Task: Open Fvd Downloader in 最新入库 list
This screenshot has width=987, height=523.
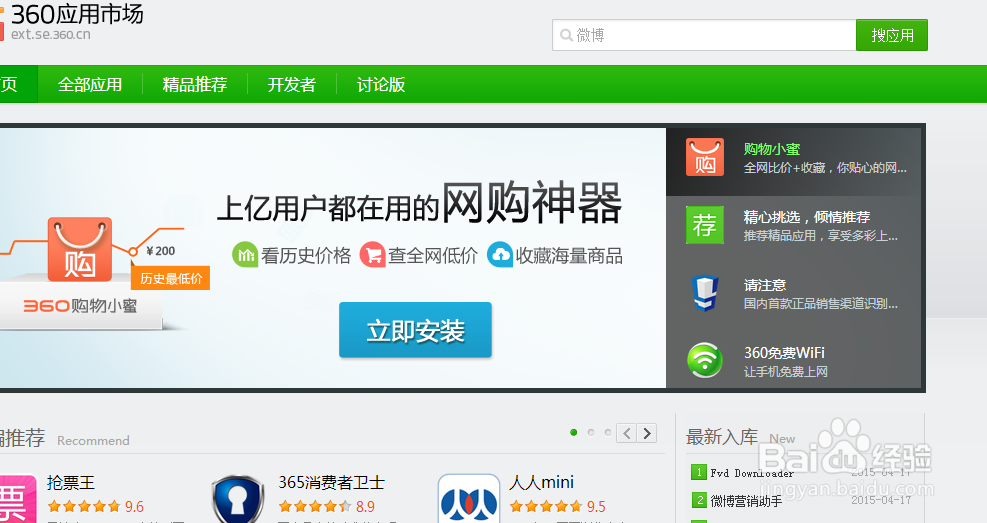Action: 752,473
